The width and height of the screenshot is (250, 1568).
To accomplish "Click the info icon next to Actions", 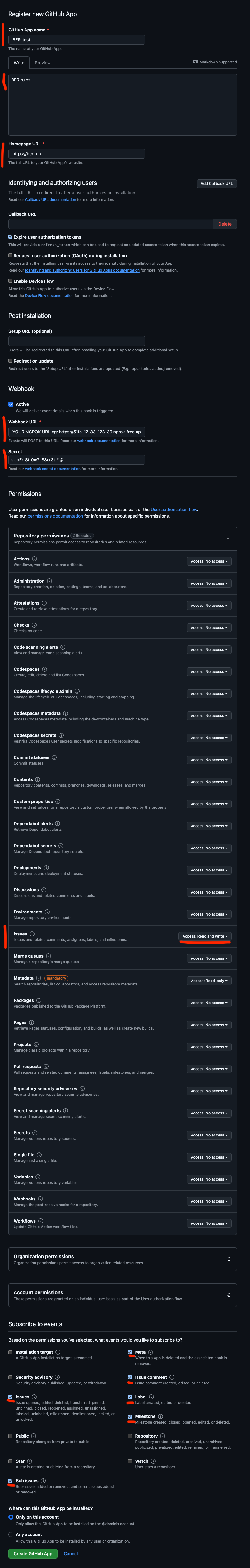I will [x=34, y=559].
